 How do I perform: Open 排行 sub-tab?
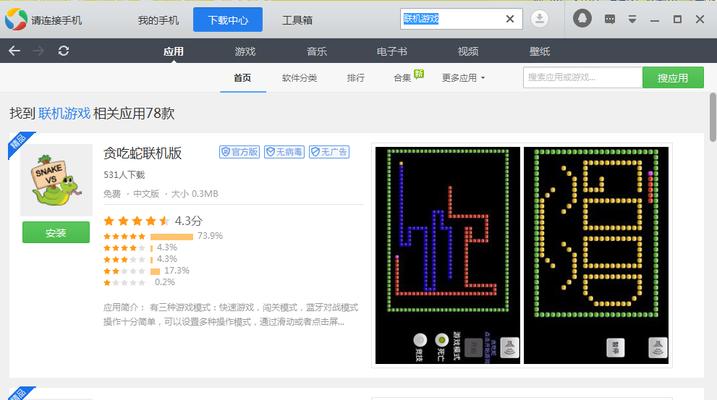coord(356,78)
